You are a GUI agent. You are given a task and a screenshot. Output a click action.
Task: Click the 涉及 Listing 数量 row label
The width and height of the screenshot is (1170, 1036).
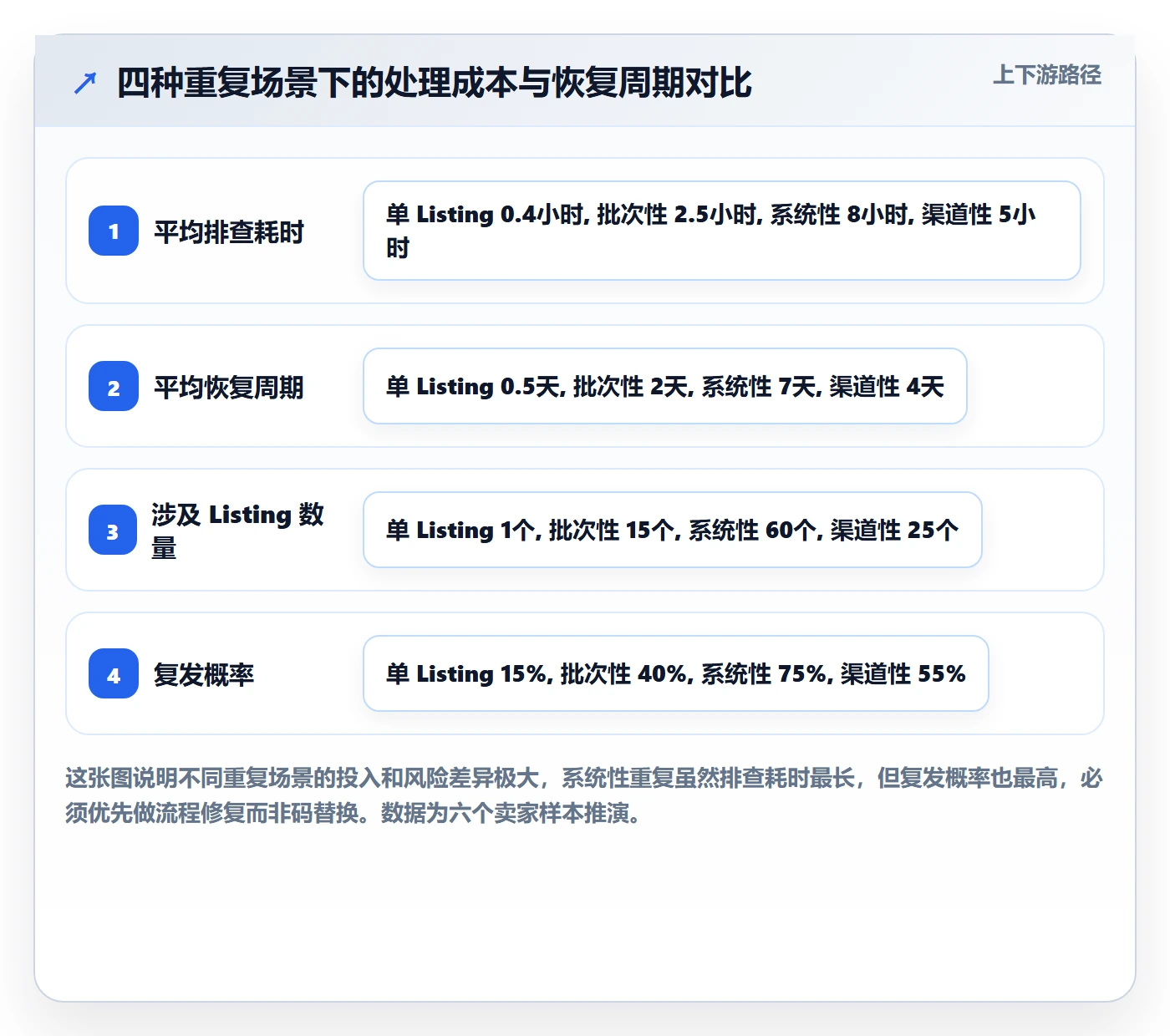point(237,531)
